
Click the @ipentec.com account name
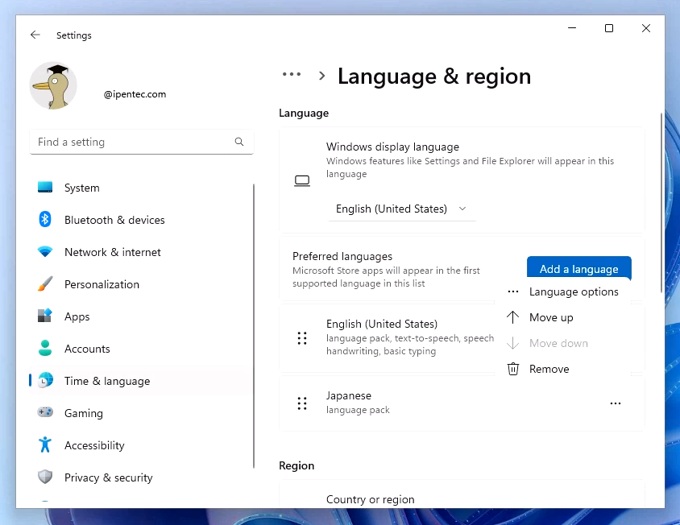coord(135,94)
